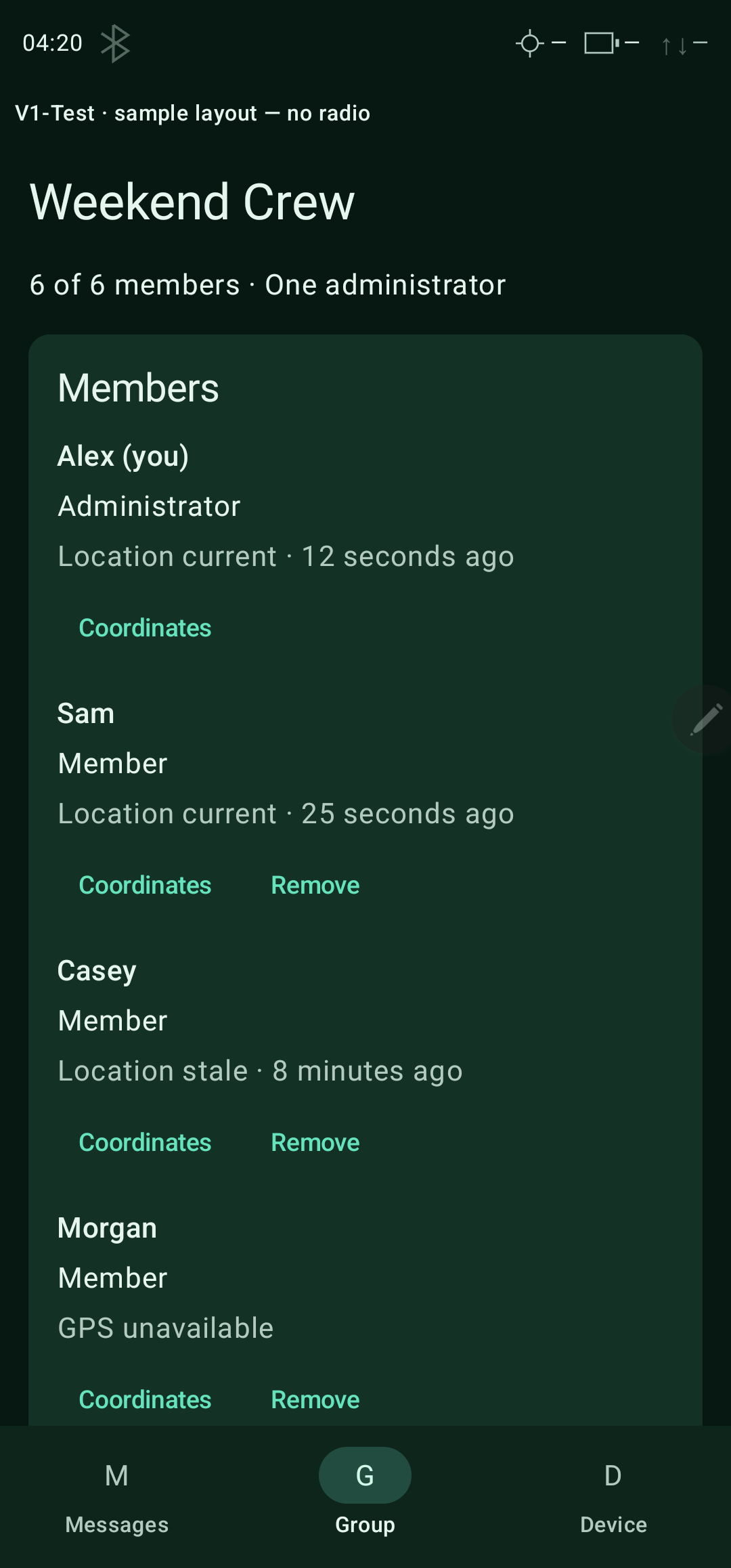Open the Messages tab label
Viewport: 731px width, 1568px height.
tap(117, 1525)
